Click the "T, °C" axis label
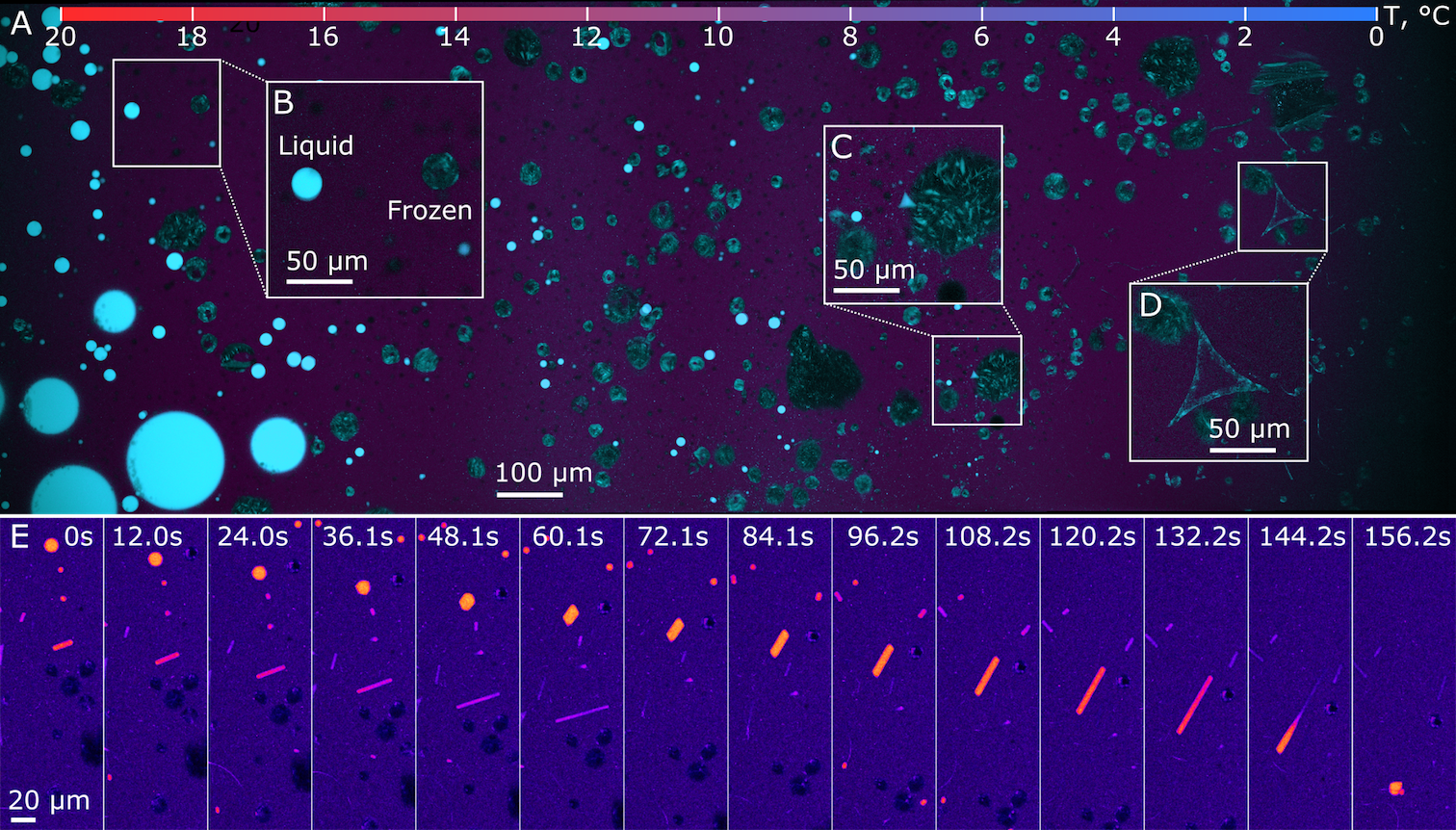 coord(1417,15)
